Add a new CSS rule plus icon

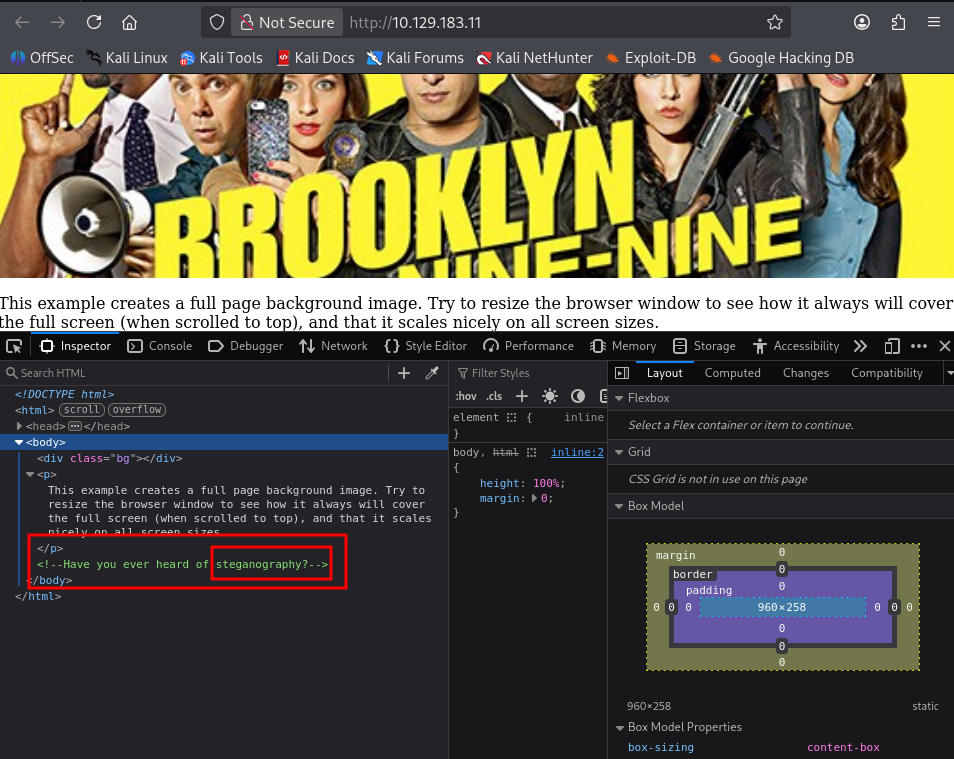point(522,396)
